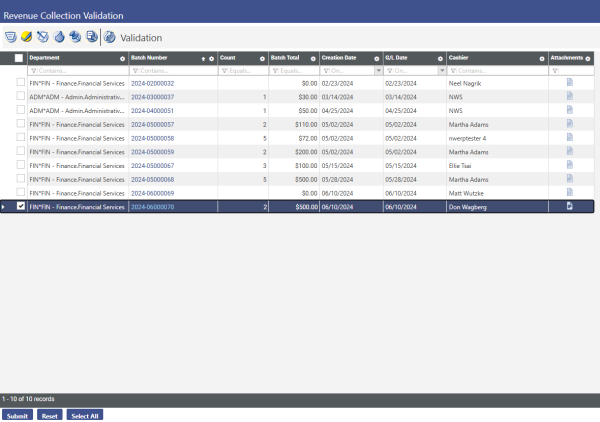Sort by the Cashier column header
600x422 pixels.
point(458,58)
